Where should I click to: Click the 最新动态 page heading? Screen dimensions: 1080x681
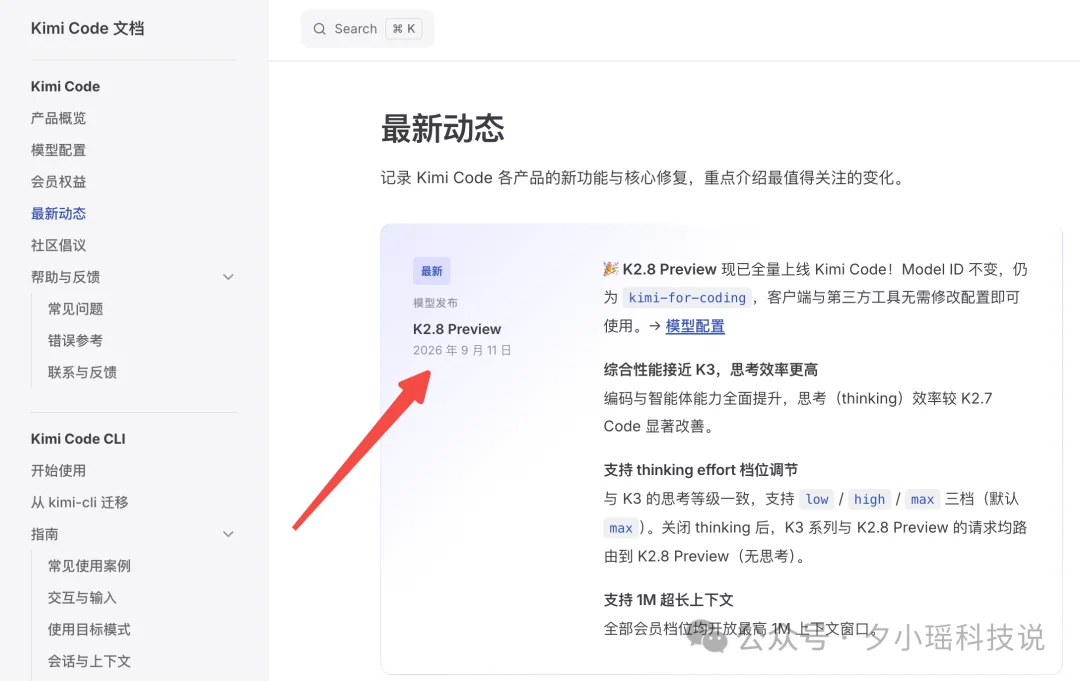click(442, 129)
